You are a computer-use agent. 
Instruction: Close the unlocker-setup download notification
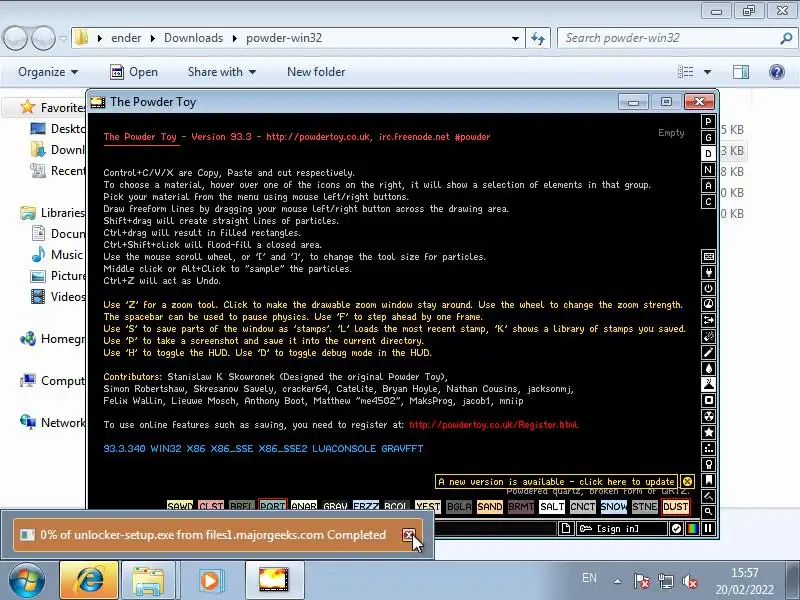pos(409,535)
